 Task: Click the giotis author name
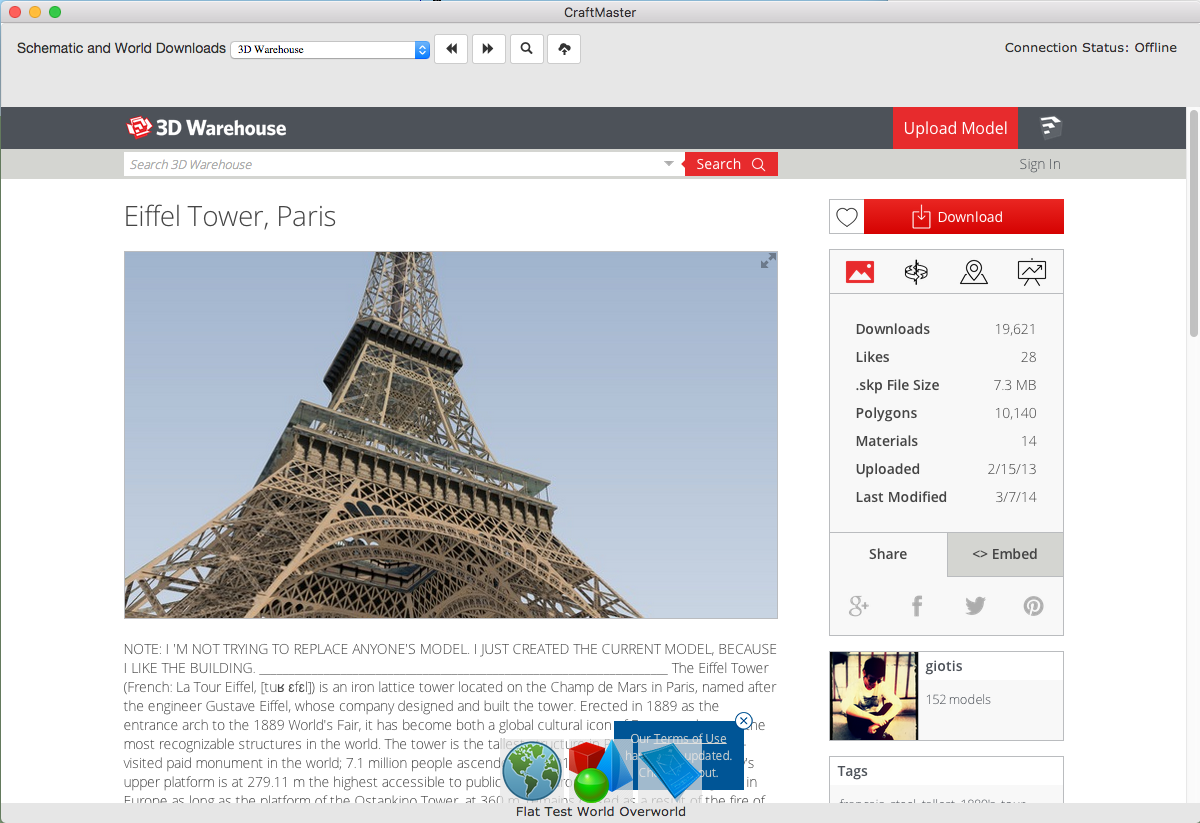pos(944,666)
